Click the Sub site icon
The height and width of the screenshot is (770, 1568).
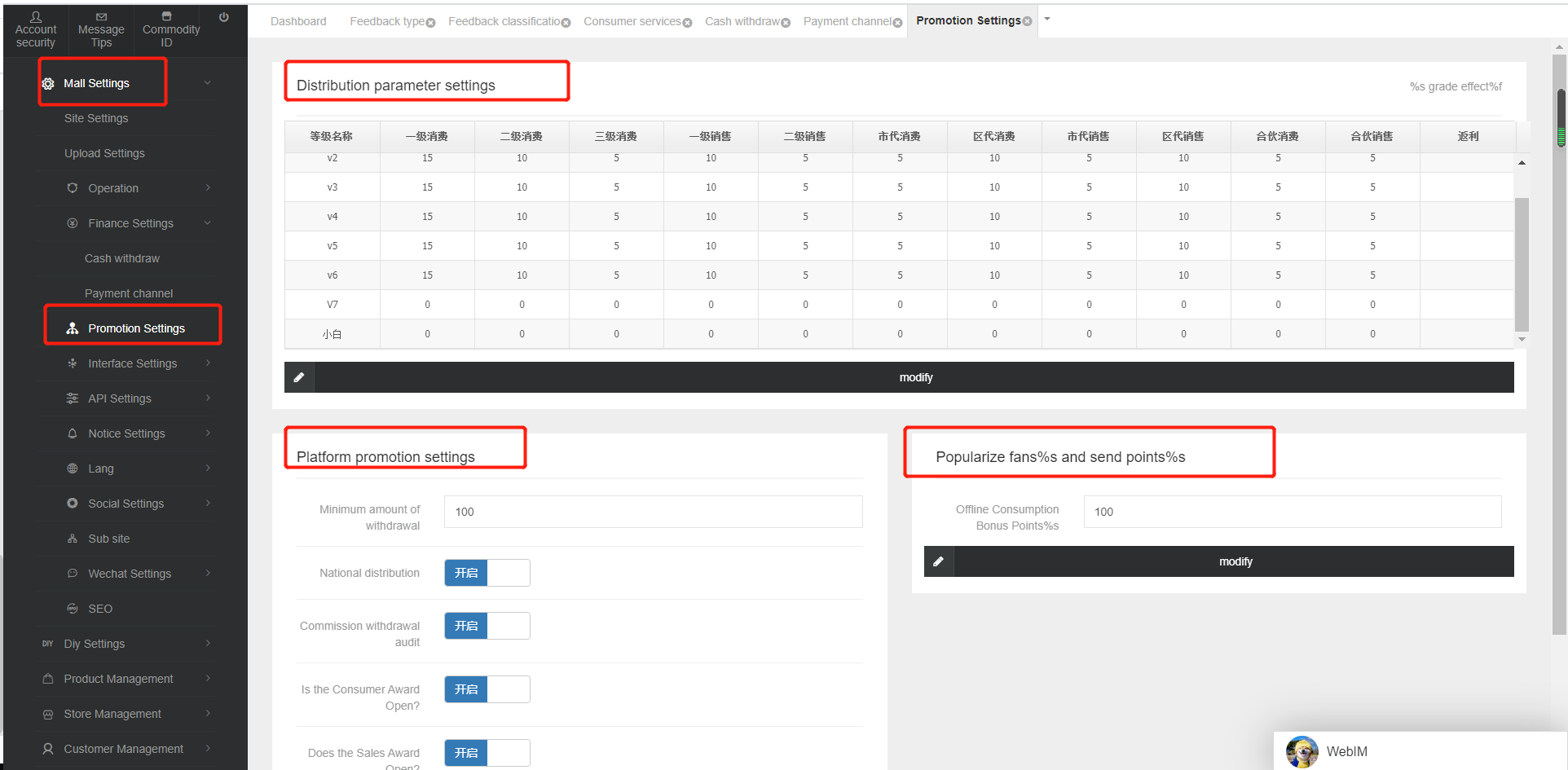73,539
